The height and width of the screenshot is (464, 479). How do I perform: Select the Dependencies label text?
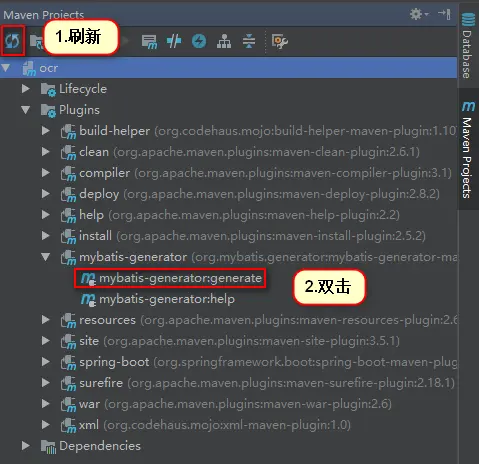(x=100, y=446)
